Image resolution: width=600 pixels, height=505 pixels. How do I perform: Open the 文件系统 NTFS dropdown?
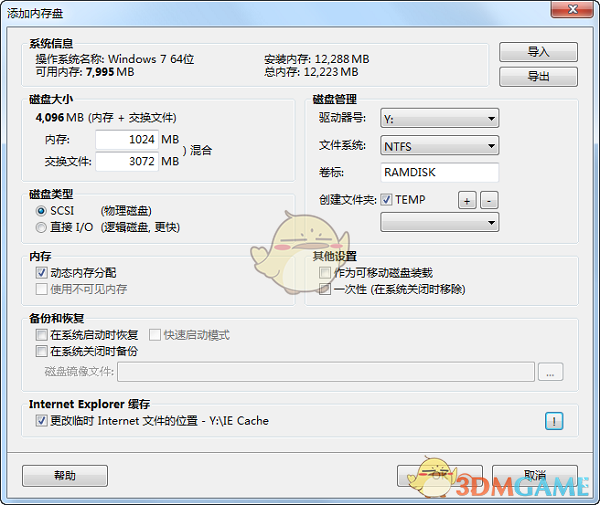439,146
